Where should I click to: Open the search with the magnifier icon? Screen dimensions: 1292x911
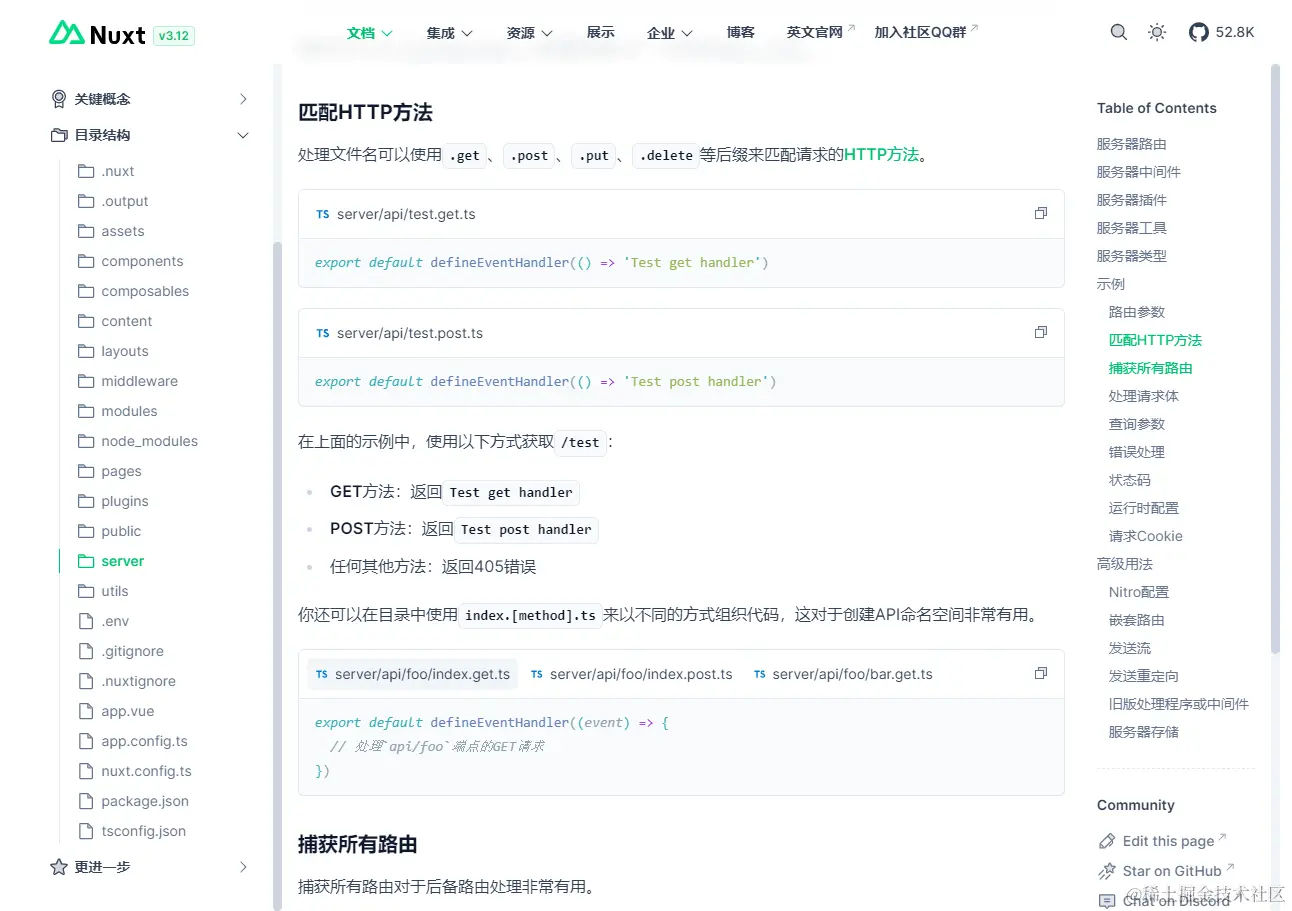tap(1118, 31)
